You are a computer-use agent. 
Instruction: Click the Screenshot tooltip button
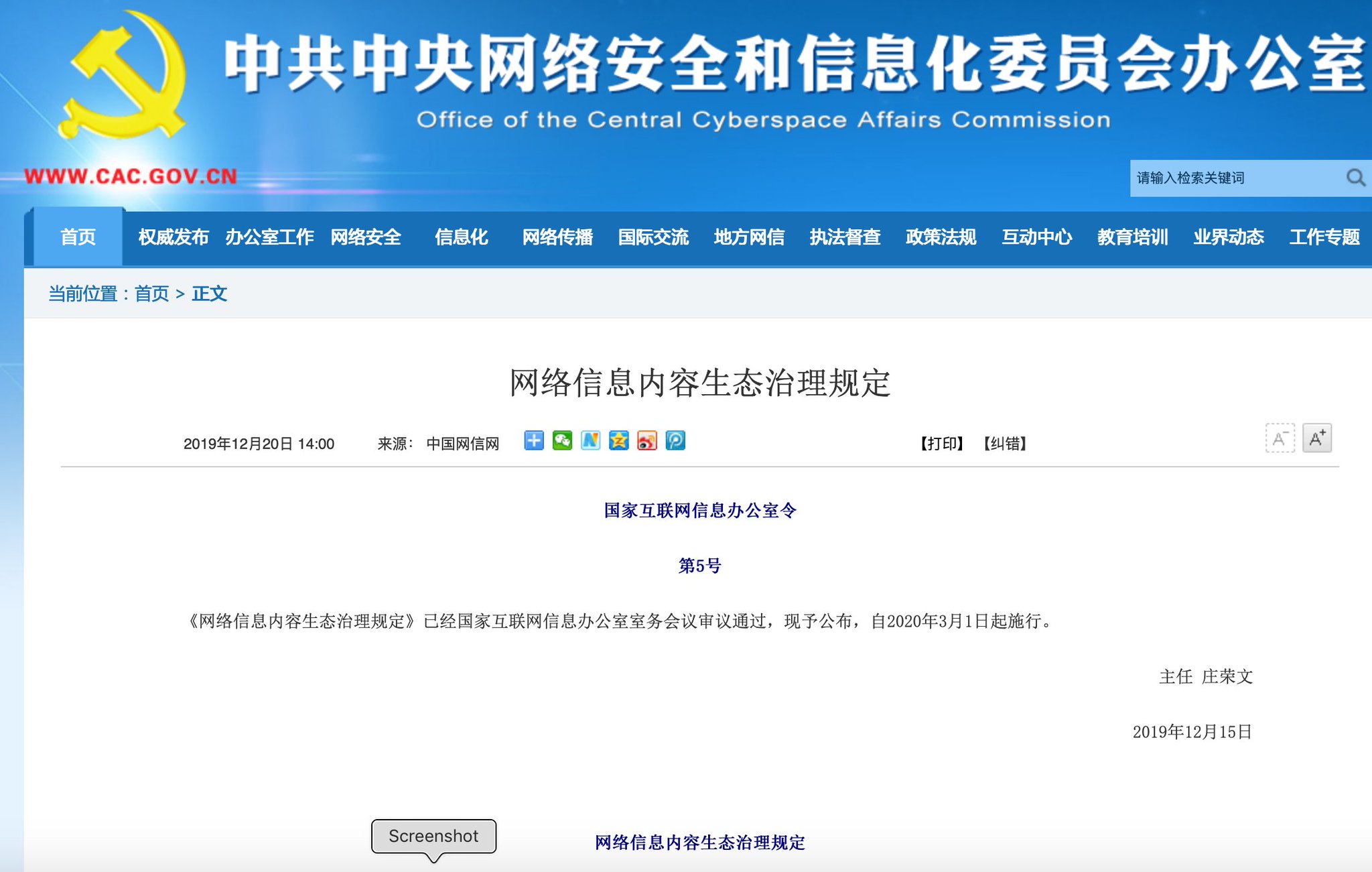(434, 836)
